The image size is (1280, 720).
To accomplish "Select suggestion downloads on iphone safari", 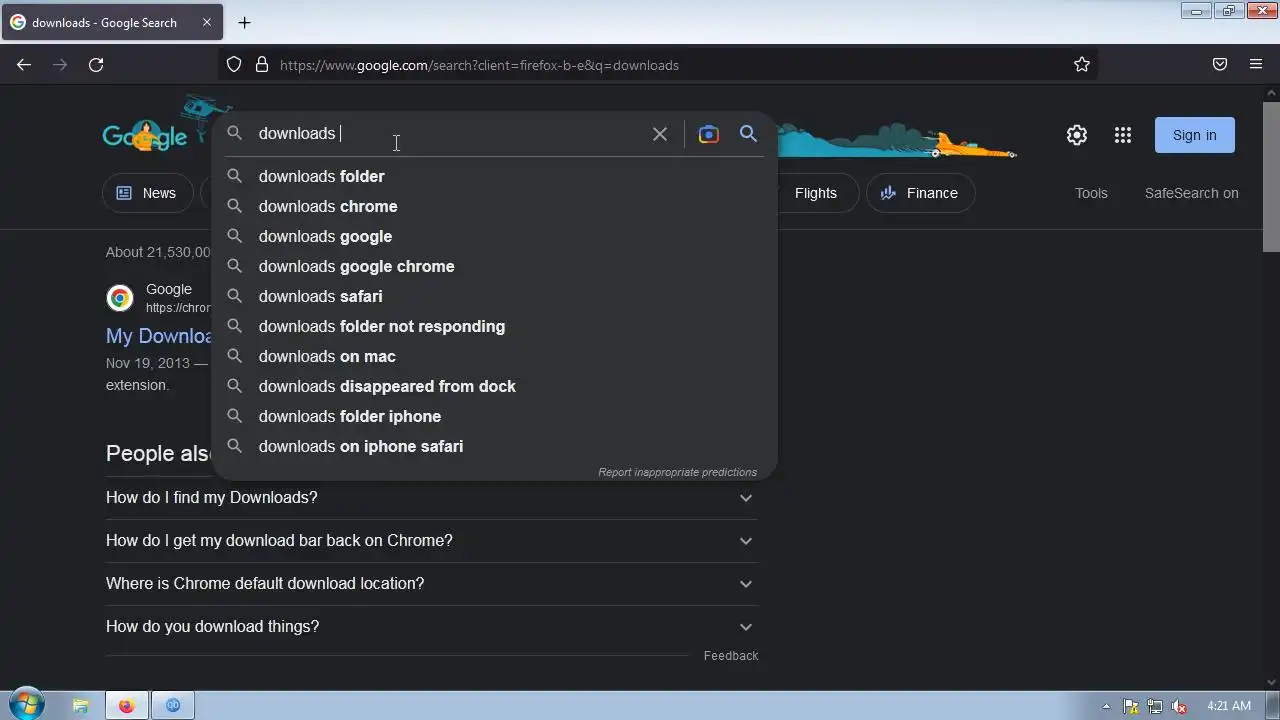I will point(494,446).
